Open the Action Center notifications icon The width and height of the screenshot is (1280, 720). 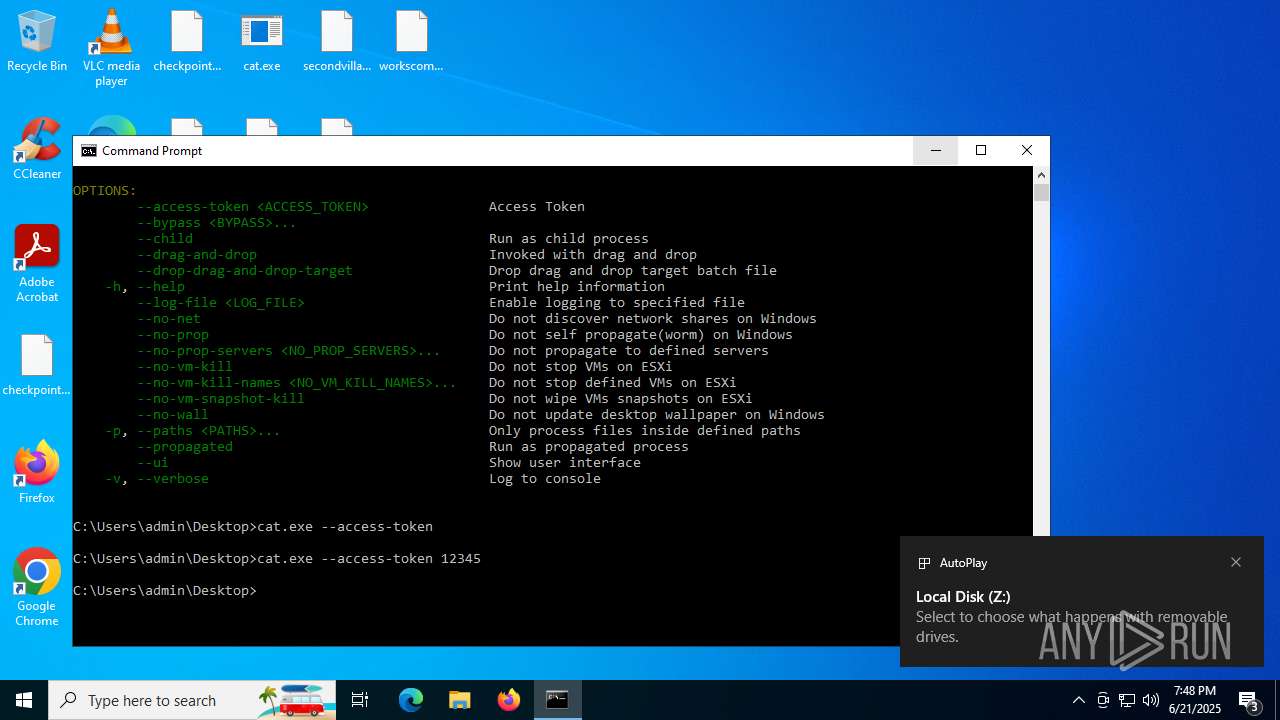1249,700
